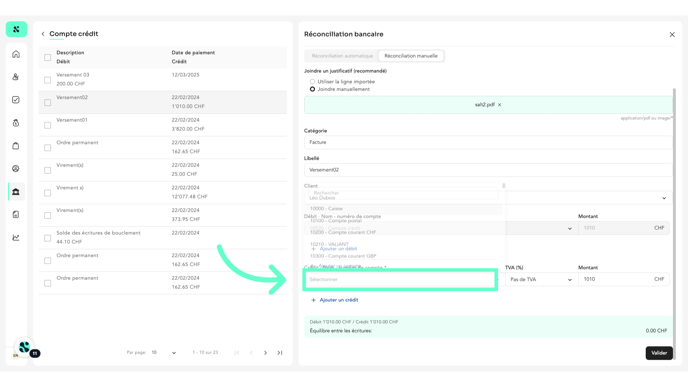This screenshot has height=387, width=688.
Task: Click the '1 - 10 sur 23' pagination text
Action: point(205,353)
